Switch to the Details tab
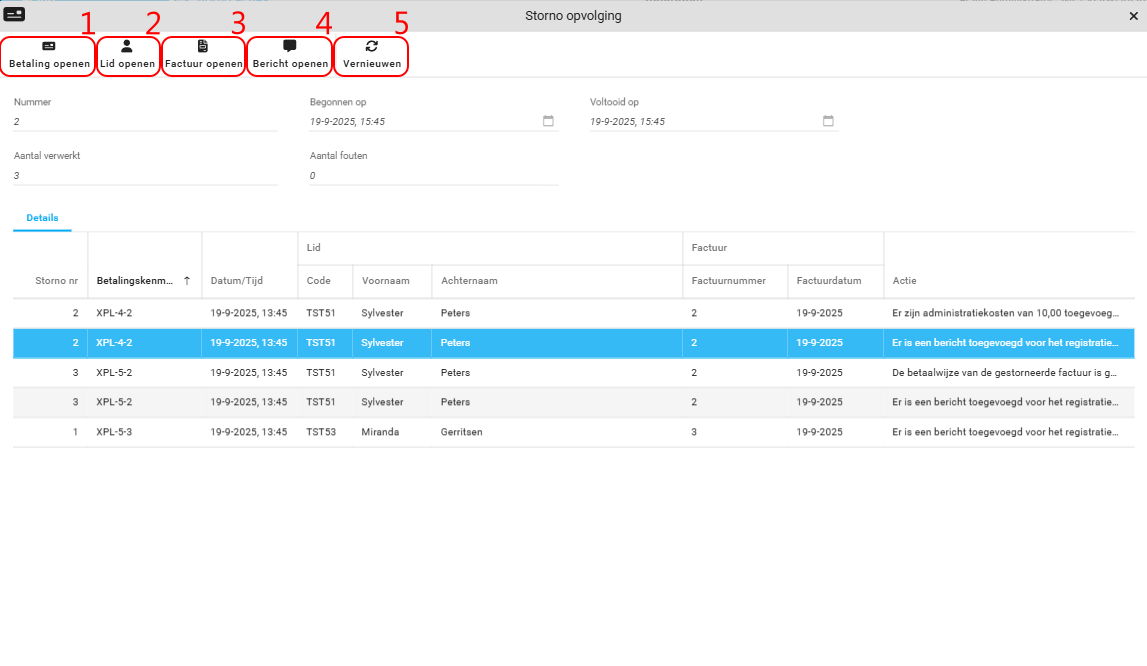Image resolution: width=1147 pixels, height=666 pixels. [x=42, y=218]
